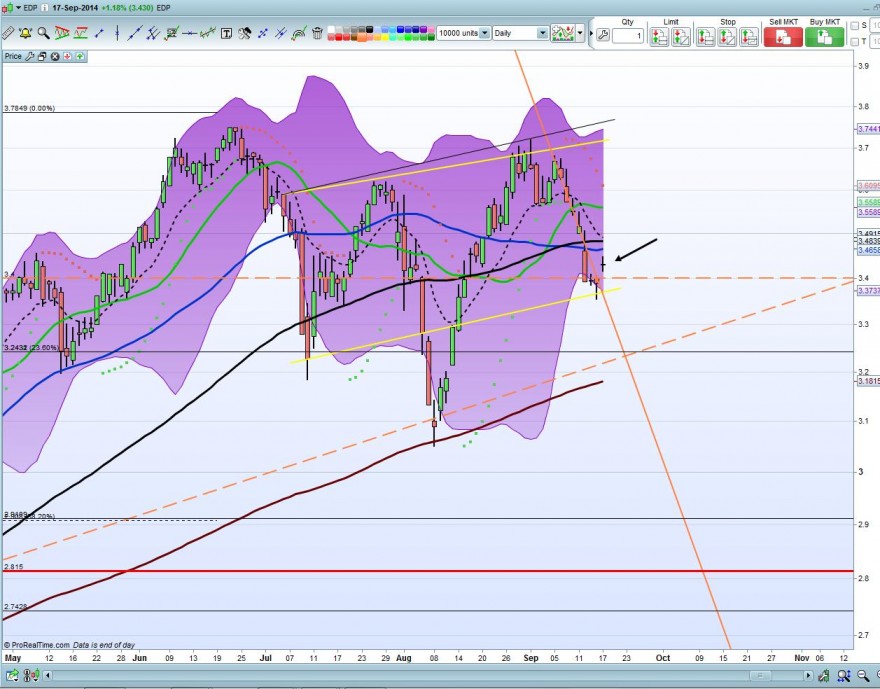Viewport: 880px width, 689px height.
Task: Open trading toolbar wrench settings
Action: coord(603,35)
